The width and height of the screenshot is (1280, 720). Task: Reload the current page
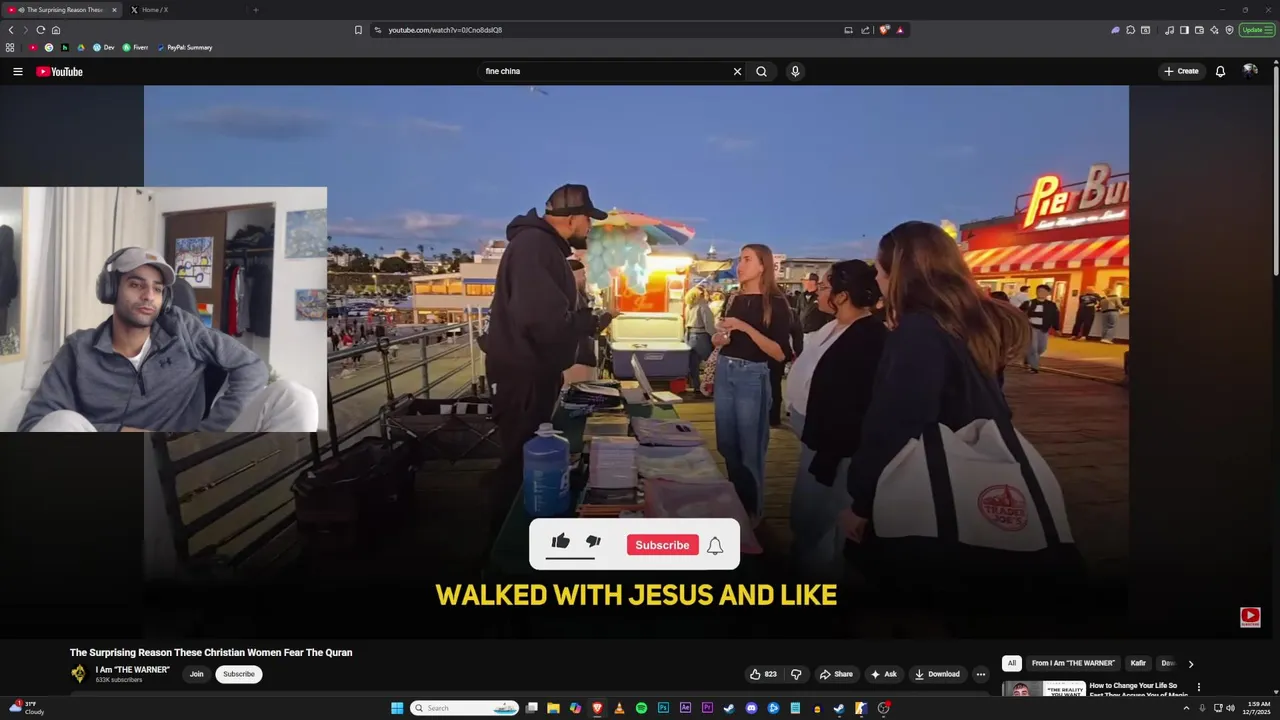pyautogui.click(x=40, y=30)
